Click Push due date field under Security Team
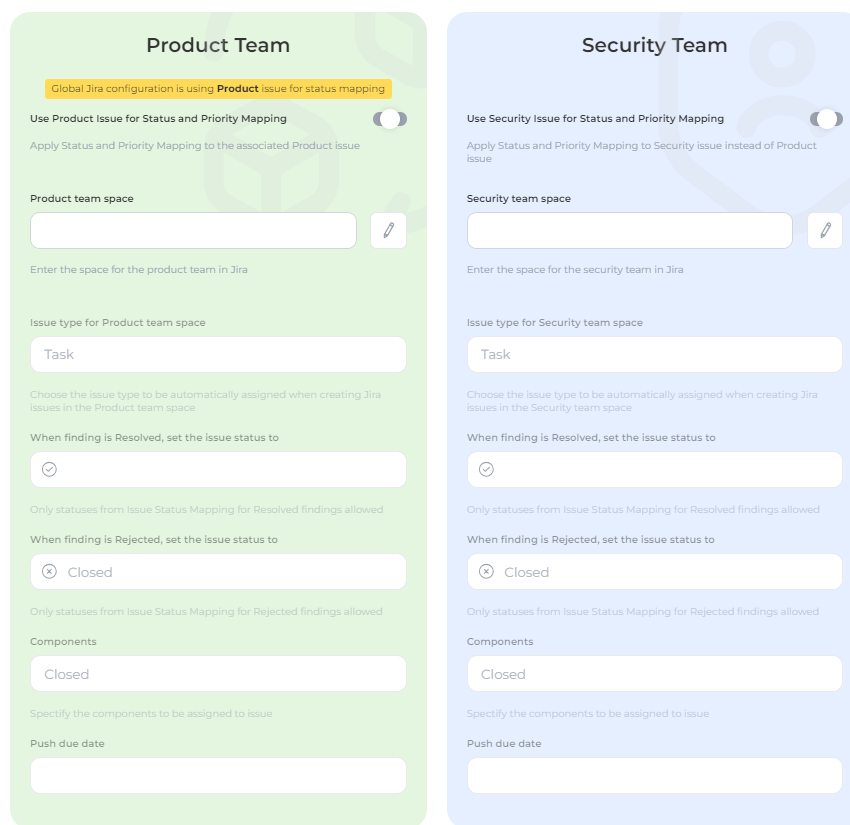 point(654,776)
